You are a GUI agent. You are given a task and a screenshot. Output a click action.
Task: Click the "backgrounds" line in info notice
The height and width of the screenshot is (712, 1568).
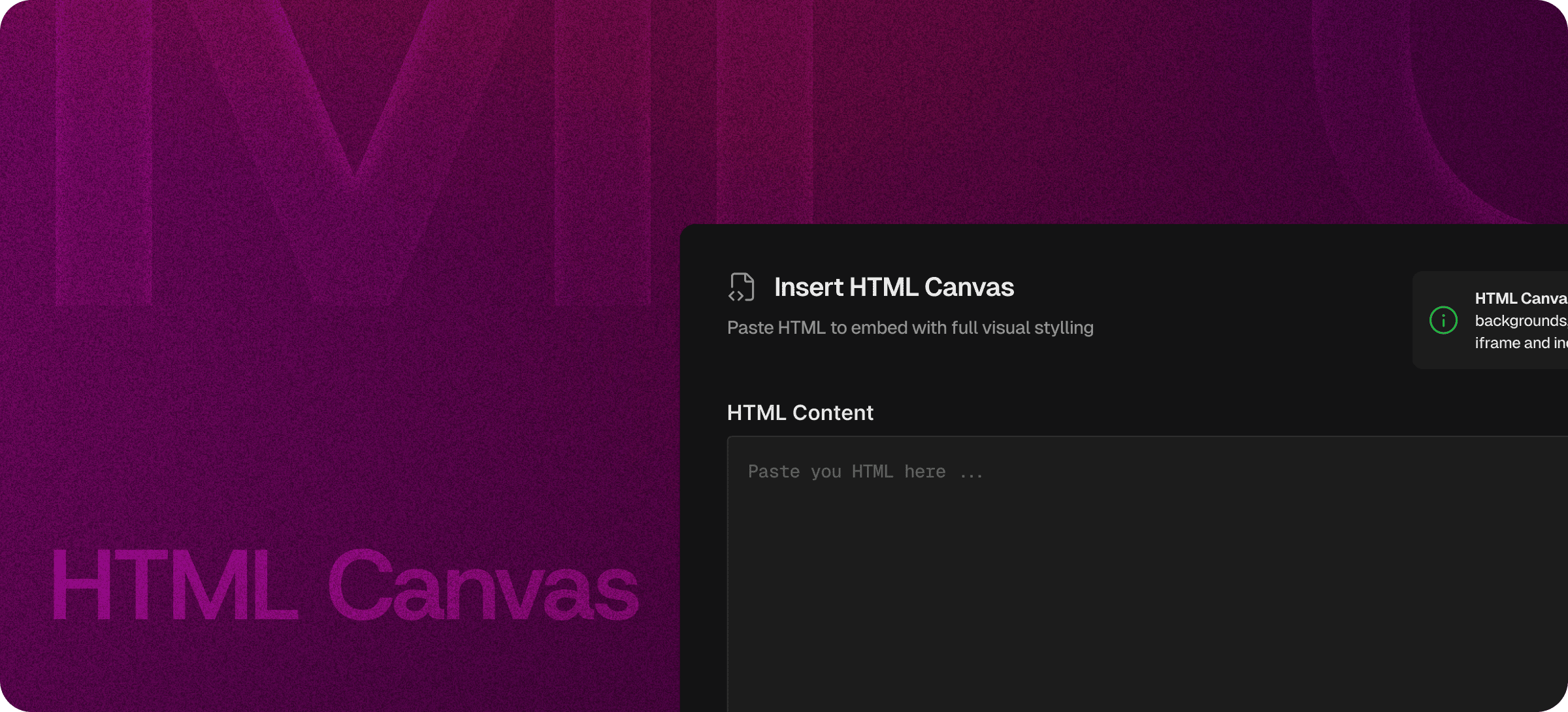tap(1520, 321)
